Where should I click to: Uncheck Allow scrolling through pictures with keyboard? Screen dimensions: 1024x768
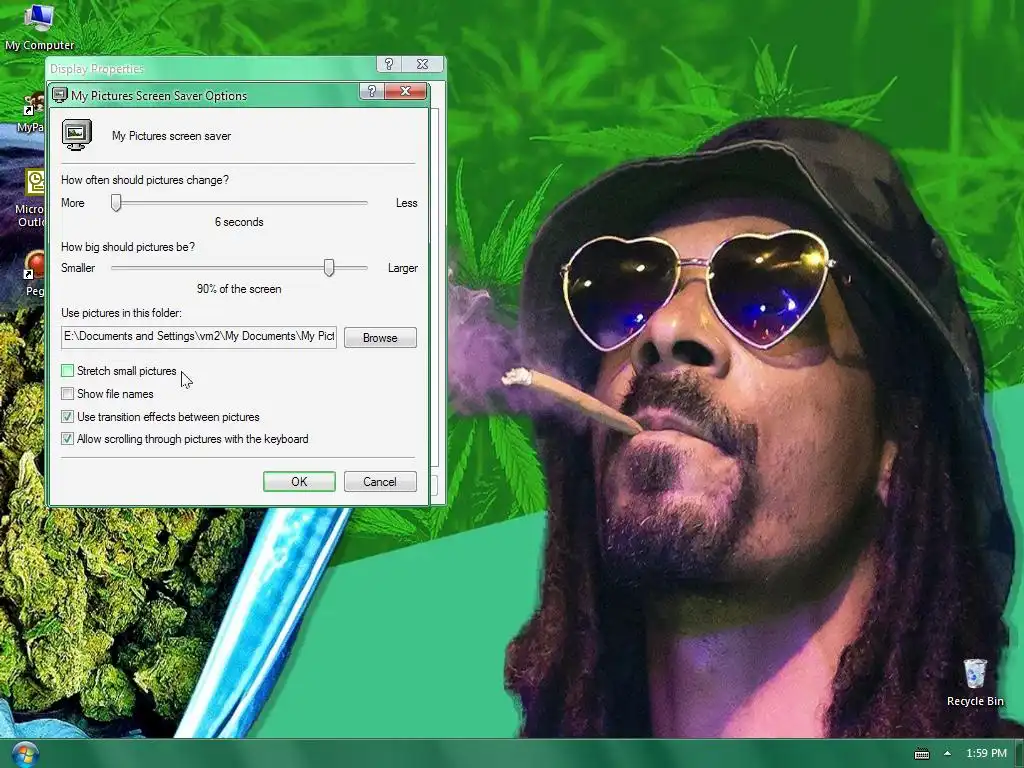point(67,439)
